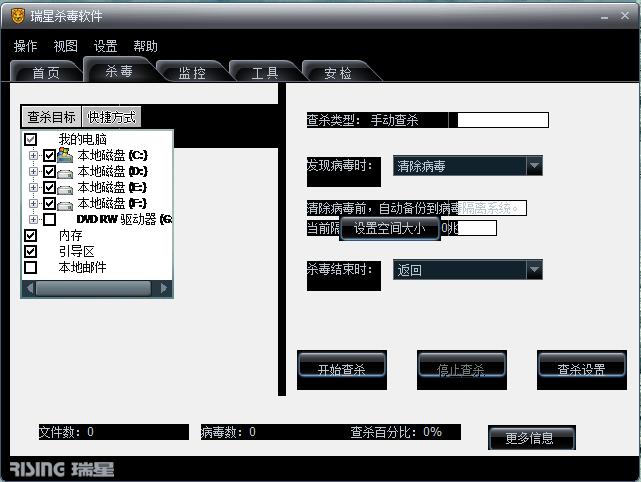Minimize the Rising antivirus window
Screen dimensions: 641x482
pos(605,17)
